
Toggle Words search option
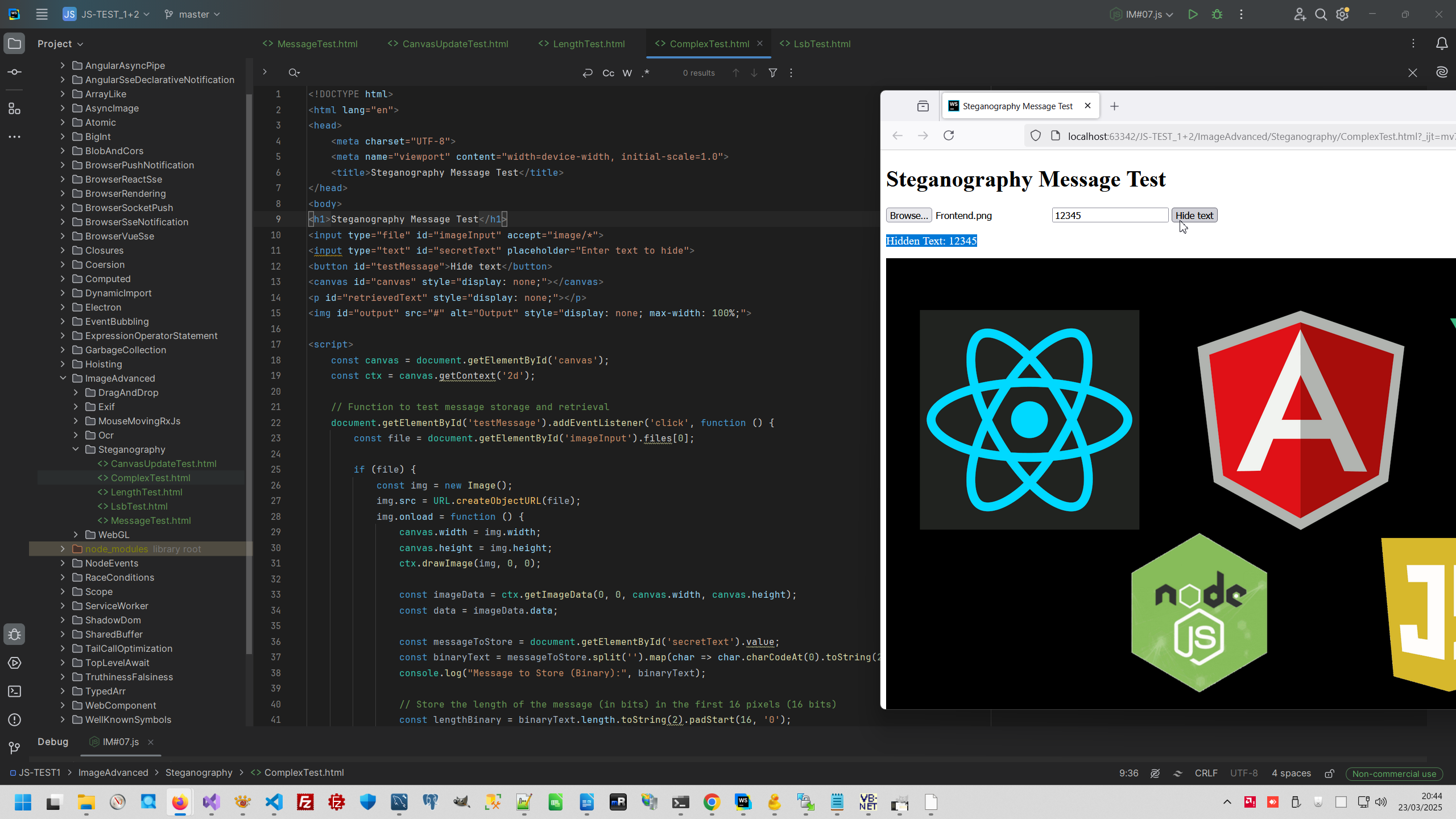pyautogui.click(x=627, y=73)
